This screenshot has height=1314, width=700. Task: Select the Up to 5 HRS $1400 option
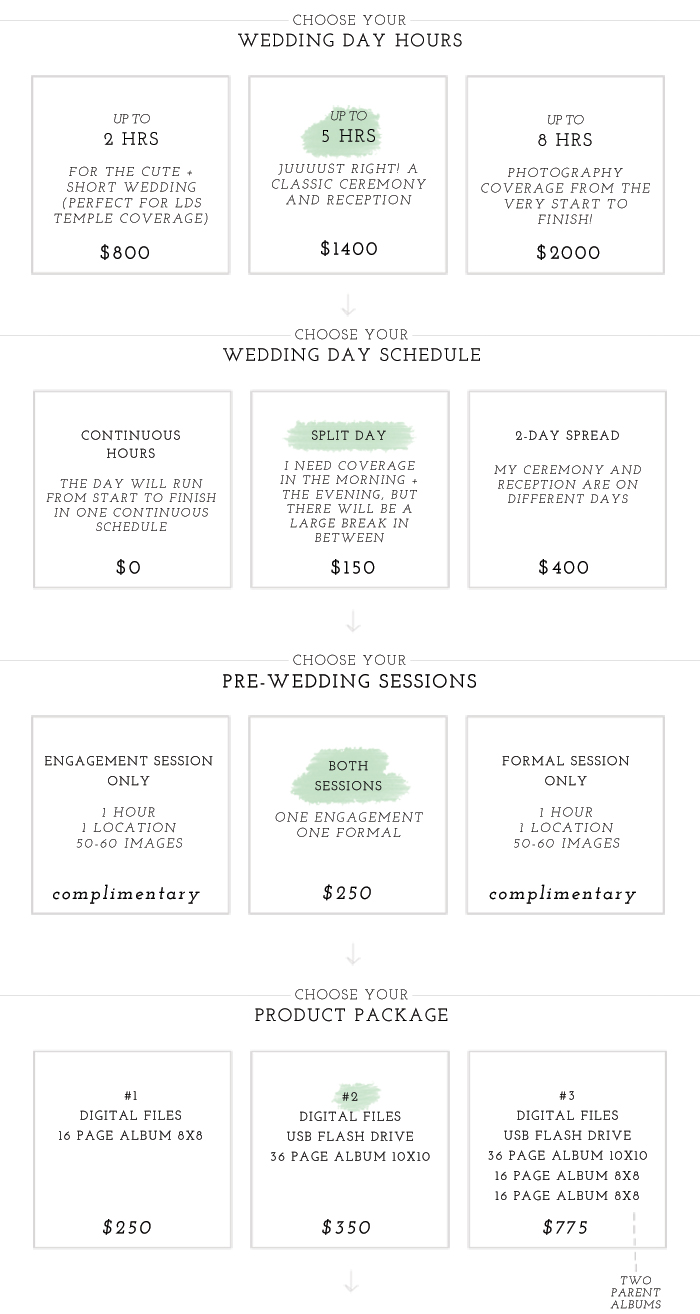point(348,175)
